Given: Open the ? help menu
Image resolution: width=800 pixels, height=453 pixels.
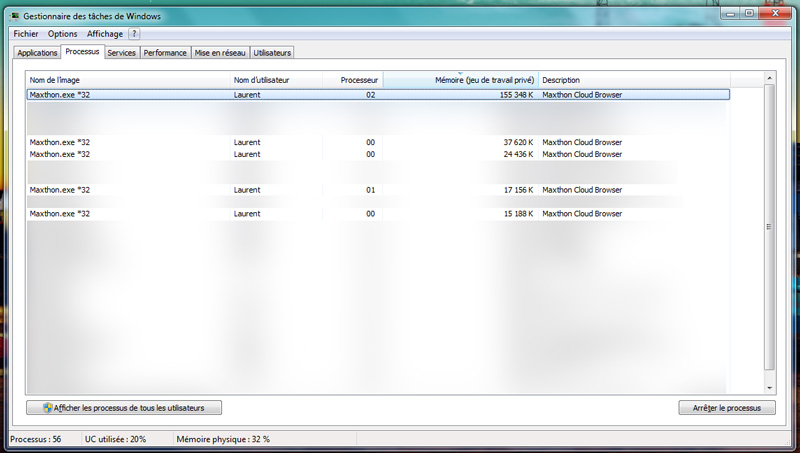Looking at the screenshot, I should tap(134, 34).
